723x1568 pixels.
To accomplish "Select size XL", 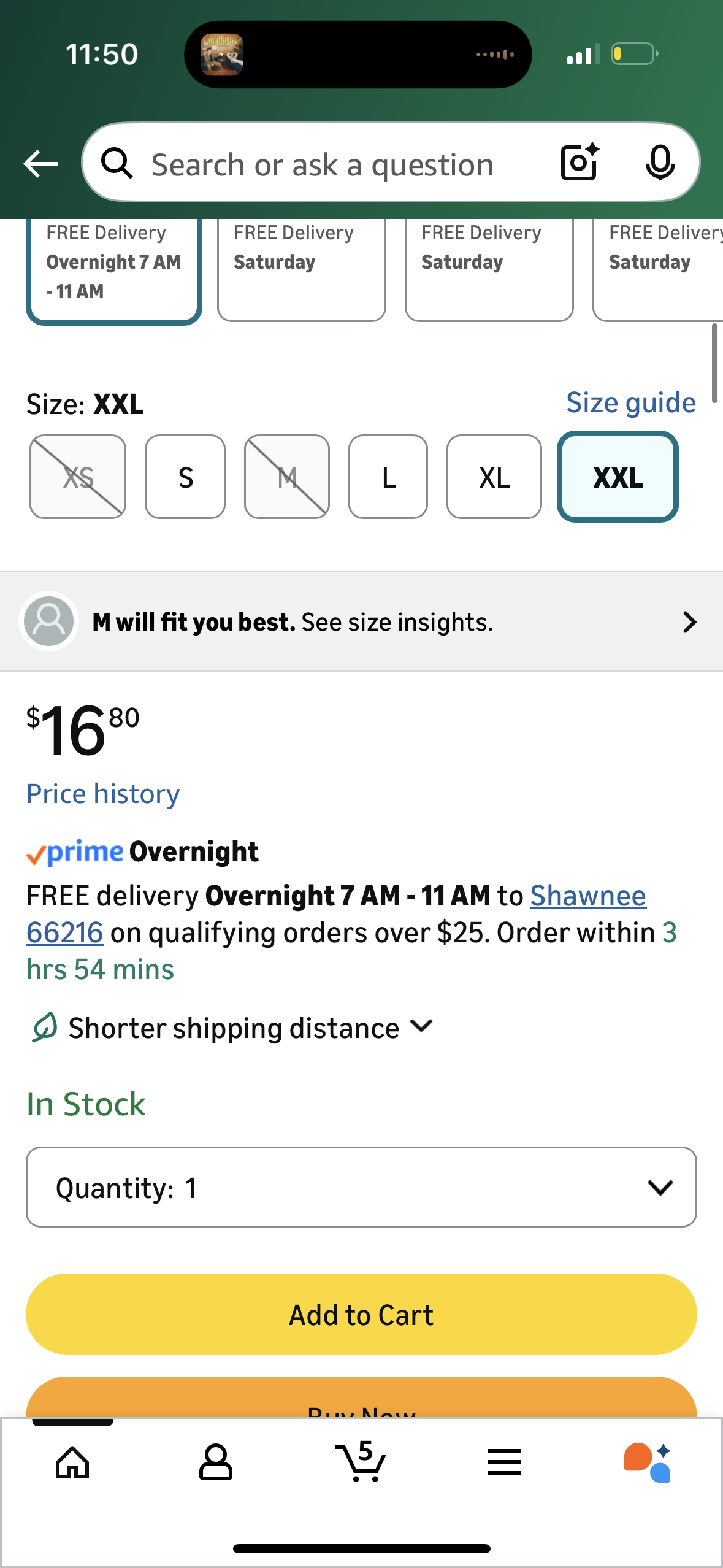I will (x=494, y=477).
